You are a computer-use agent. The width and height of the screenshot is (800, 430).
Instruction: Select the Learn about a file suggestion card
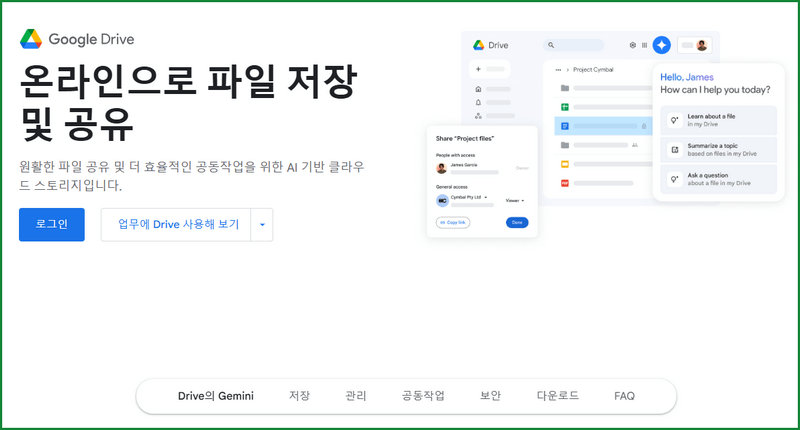pyautogui.click(x=718, y=120)
